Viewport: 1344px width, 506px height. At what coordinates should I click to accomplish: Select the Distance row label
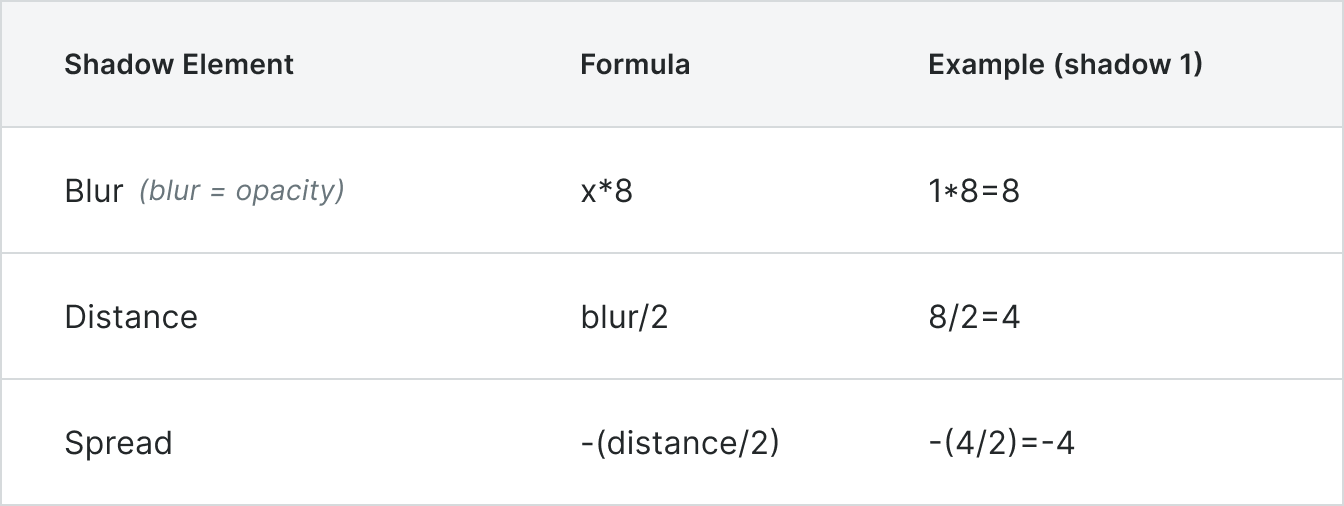131,317
